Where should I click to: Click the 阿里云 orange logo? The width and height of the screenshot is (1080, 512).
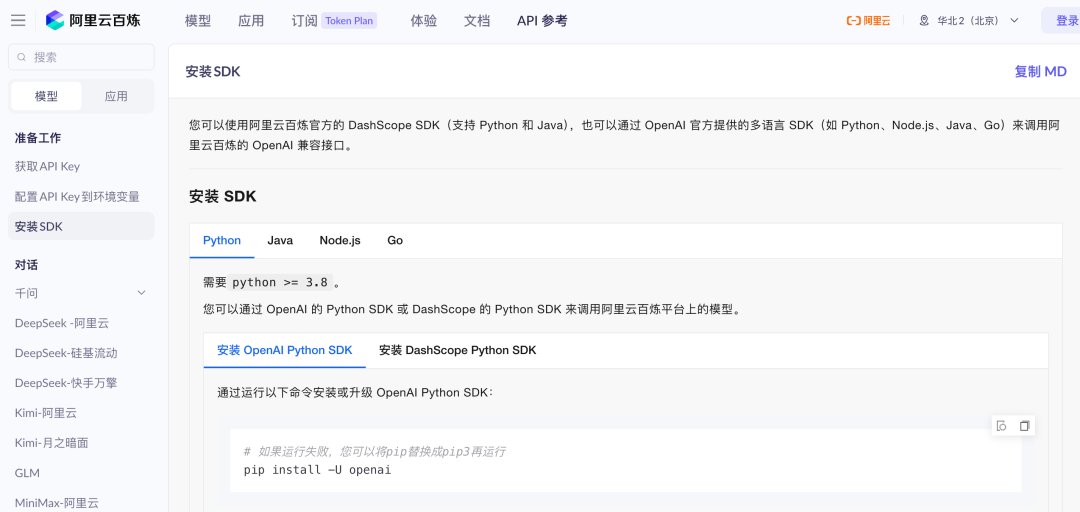coord(868,21)
